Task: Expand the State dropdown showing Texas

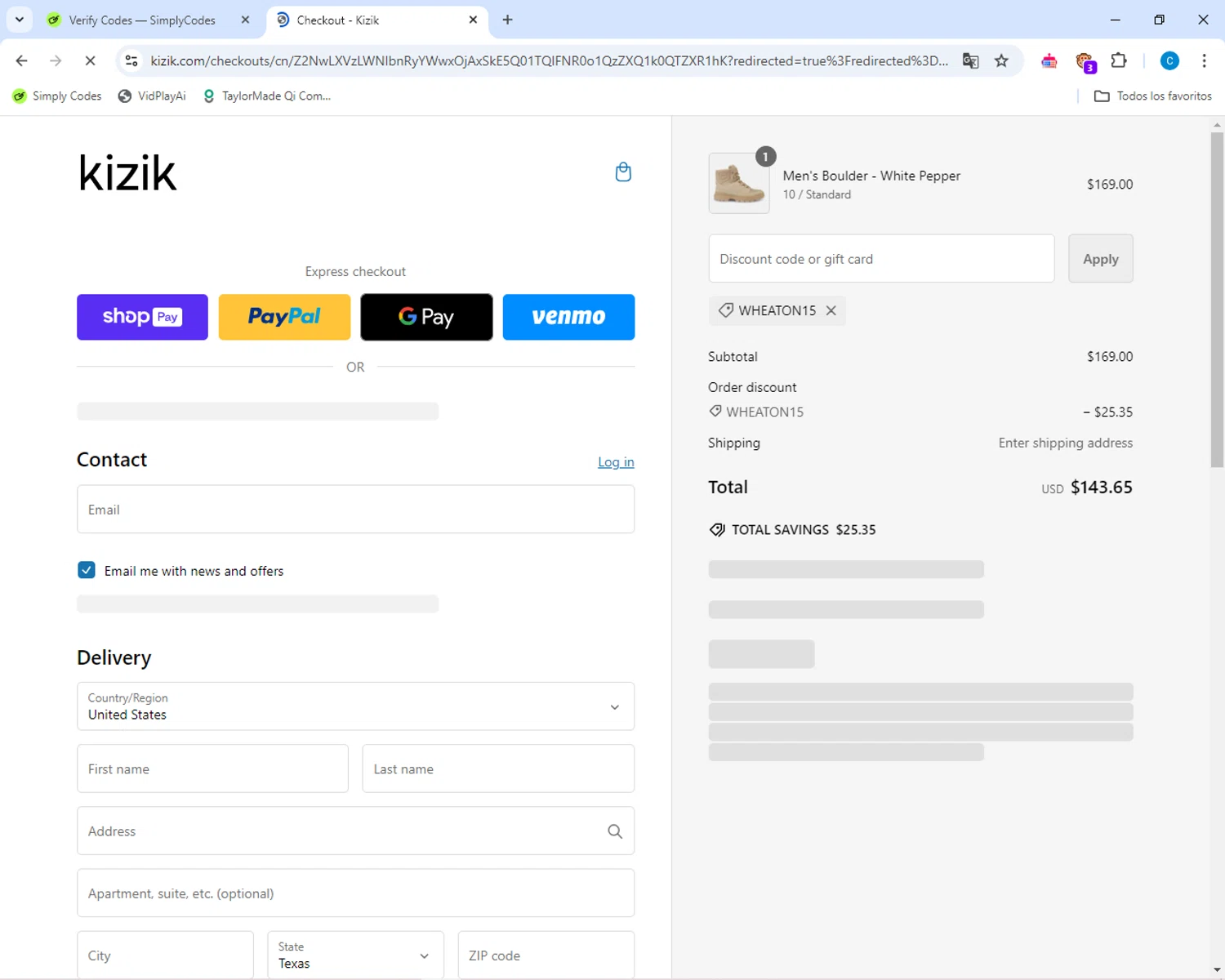Action: click(355, 955)
